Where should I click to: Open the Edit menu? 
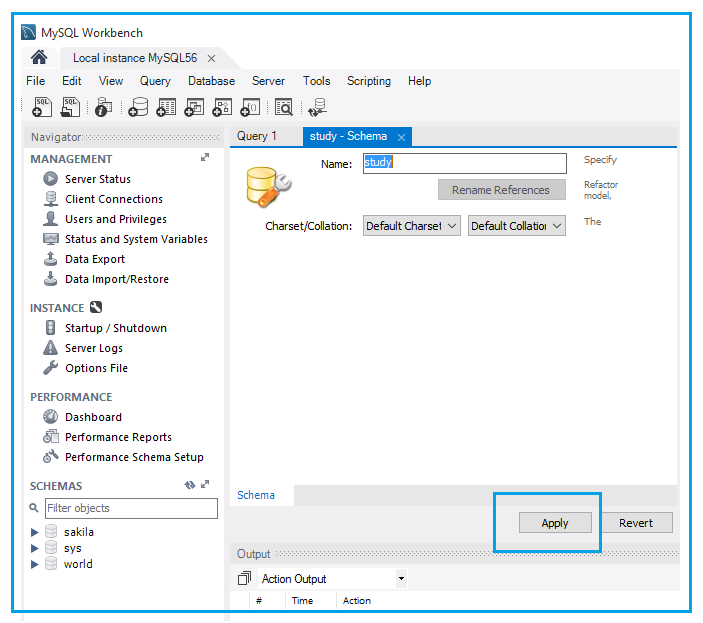pos(71,81)
